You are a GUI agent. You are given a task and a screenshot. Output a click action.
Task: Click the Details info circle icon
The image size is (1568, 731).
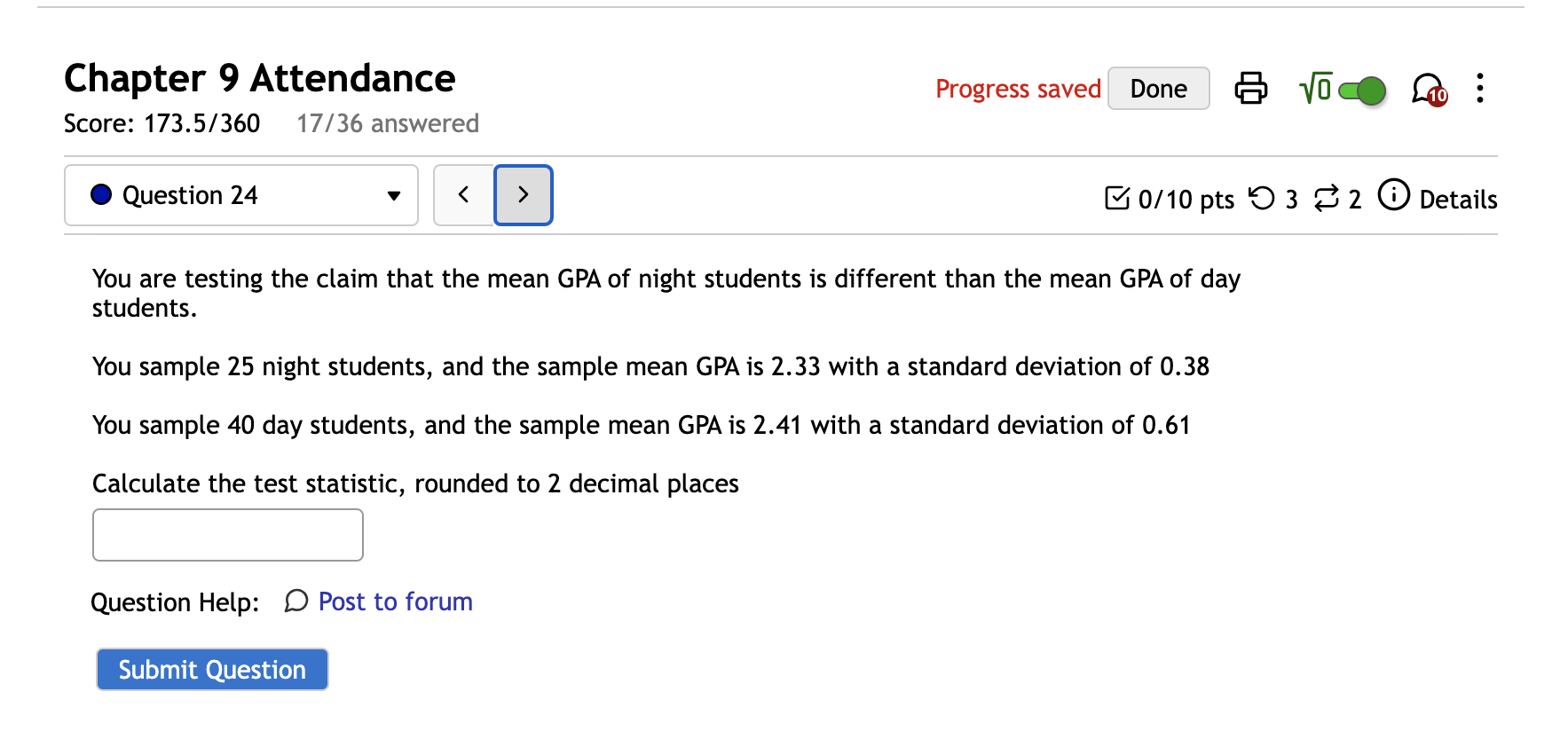click(1393, 194)
